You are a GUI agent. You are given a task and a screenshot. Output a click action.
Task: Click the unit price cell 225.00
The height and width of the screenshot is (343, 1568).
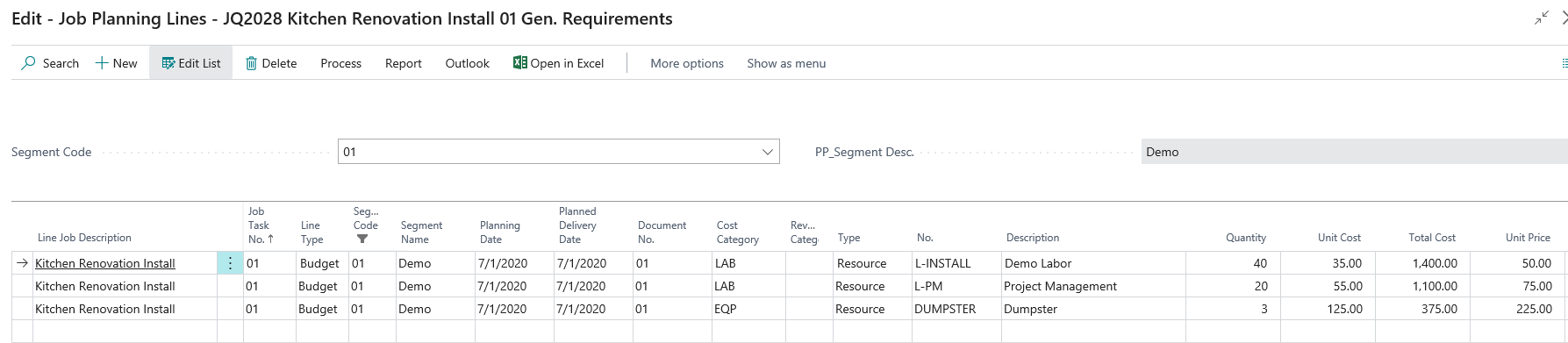[x=1517, y=309]
